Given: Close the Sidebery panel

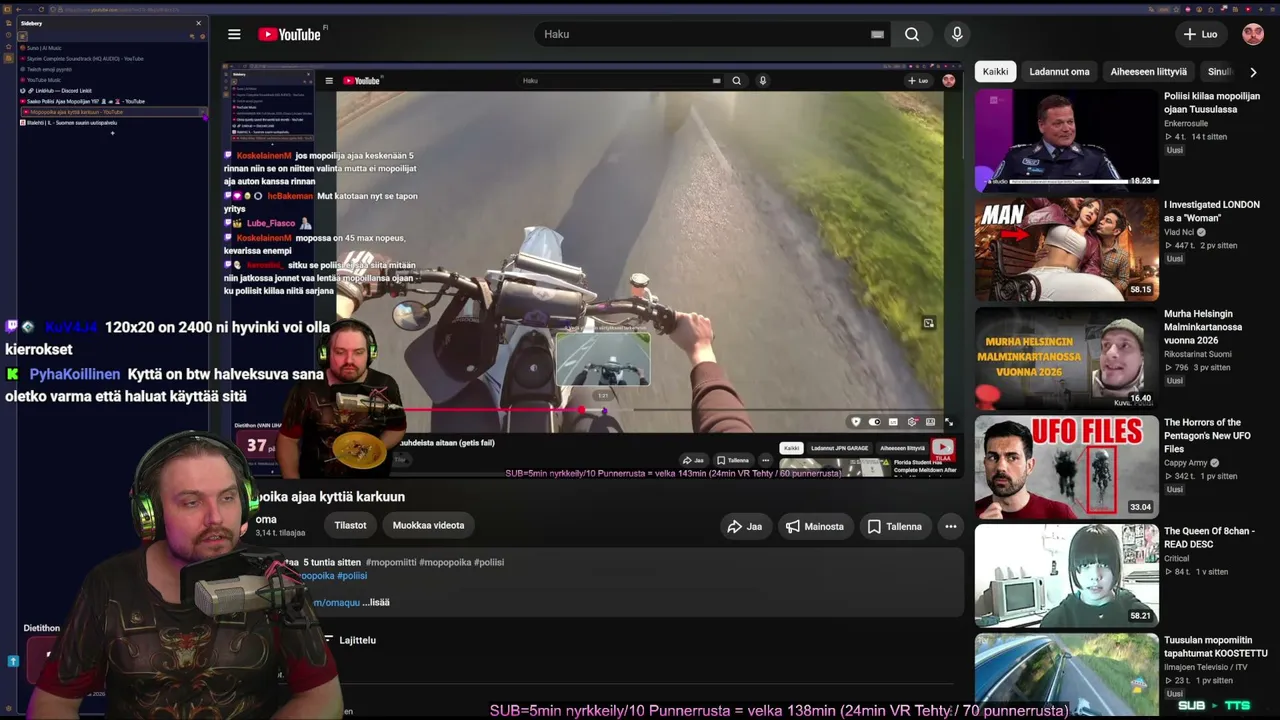Looking at the screenshot, I should tap(198, 23).
